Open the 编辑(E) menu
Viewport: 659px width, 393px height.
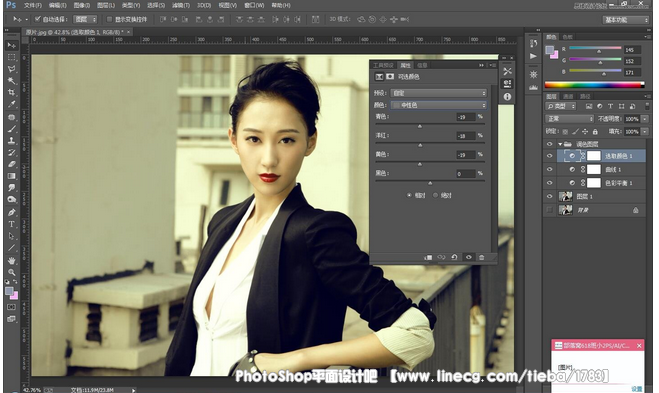tap(58, 5)
